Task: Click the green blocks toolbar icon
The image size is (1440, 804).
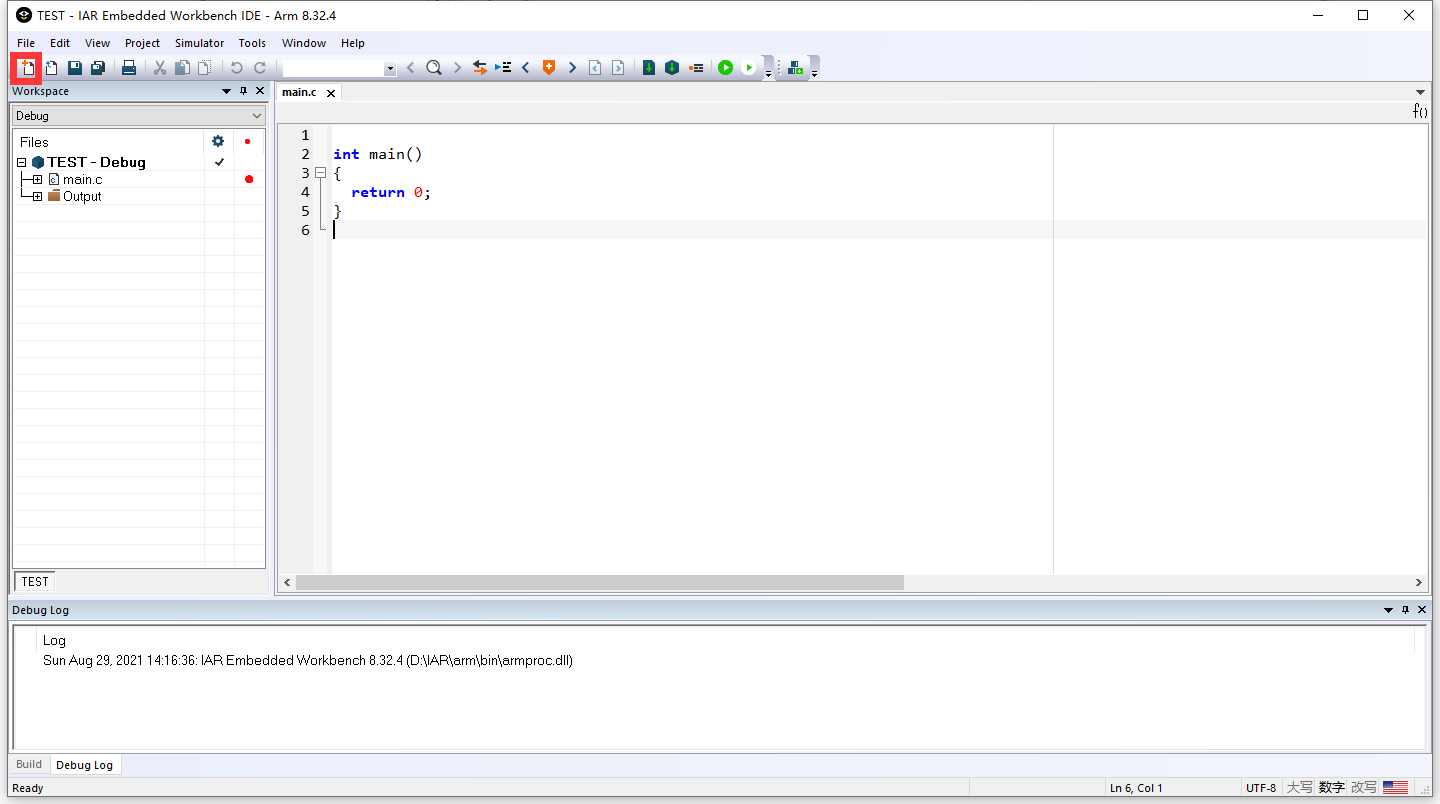Action: [796, 68]
